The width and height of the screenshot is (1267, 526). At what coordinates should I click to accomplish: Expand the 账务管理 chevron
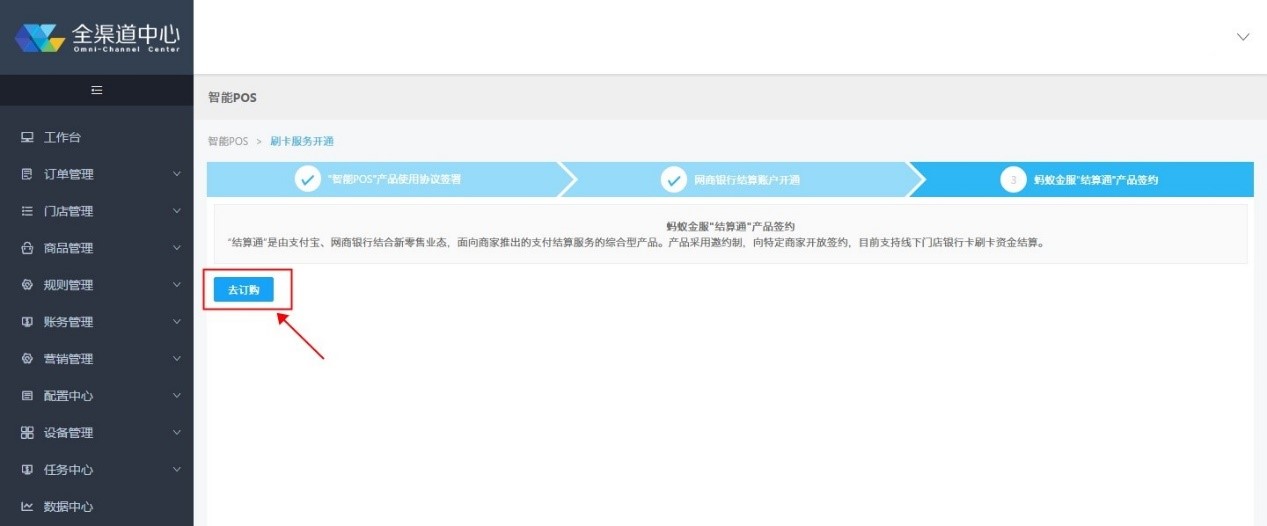click(x=177, y=322)
